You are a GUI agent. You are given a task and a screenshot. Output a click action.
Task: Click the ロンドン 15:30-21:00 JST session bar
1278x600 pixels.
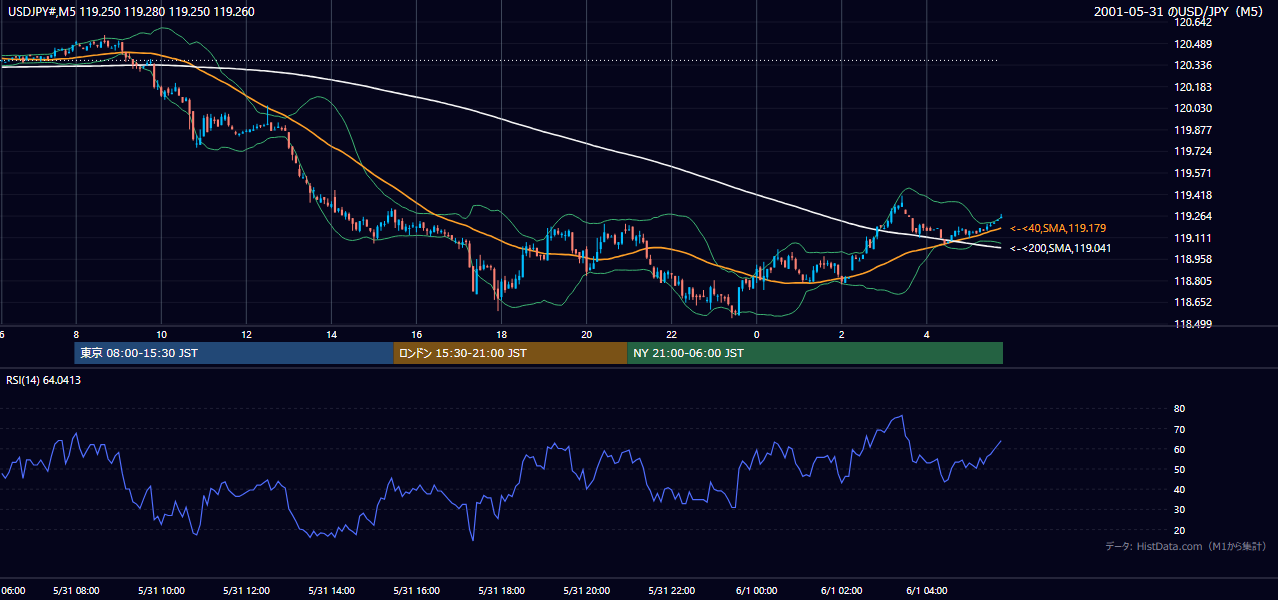point(510,353)
